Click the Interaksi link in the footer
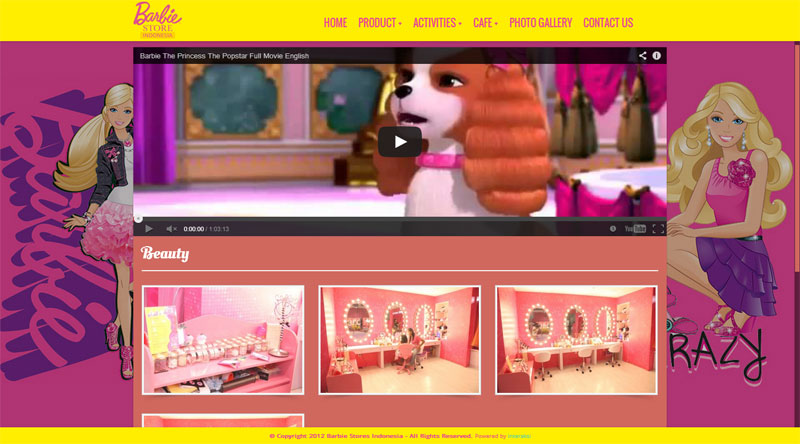This screenshot has height=444, width=800. coord(519,436)
